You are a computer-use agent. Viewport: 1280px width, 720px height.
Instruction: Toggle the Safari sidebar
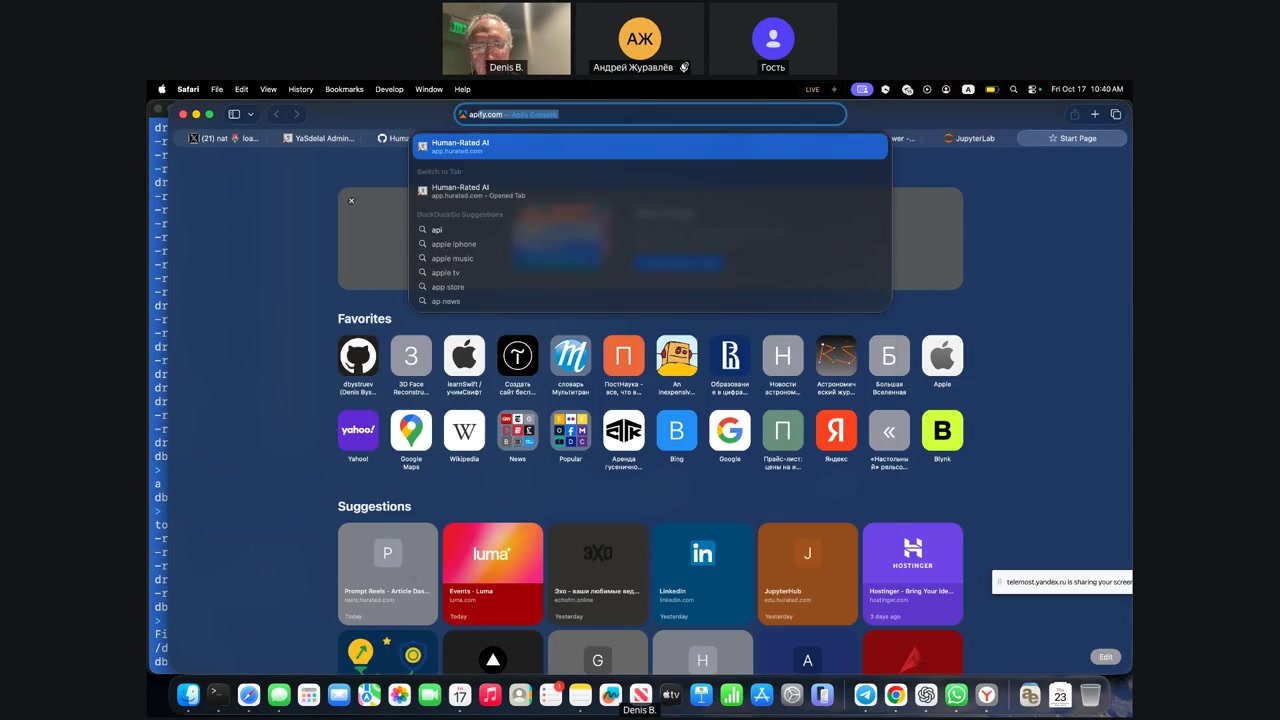[234, 114]
